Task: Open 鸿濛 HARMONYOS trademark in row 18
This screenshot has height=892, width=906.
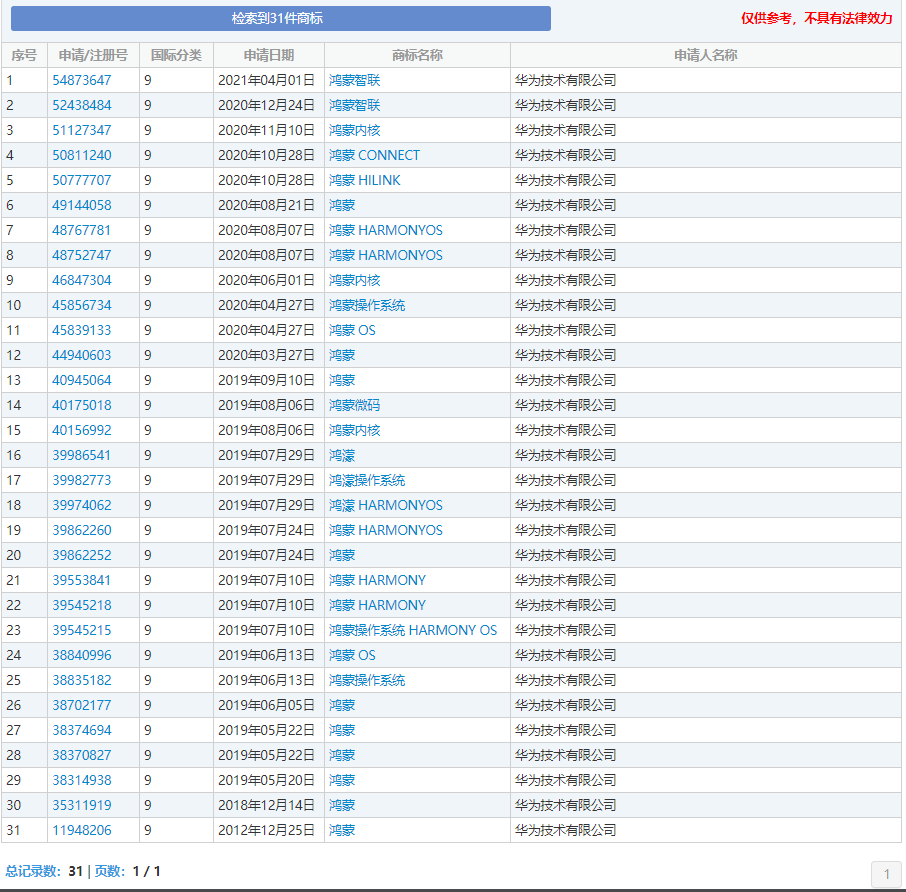Action: pyautogui.click(x=386, y=506)
